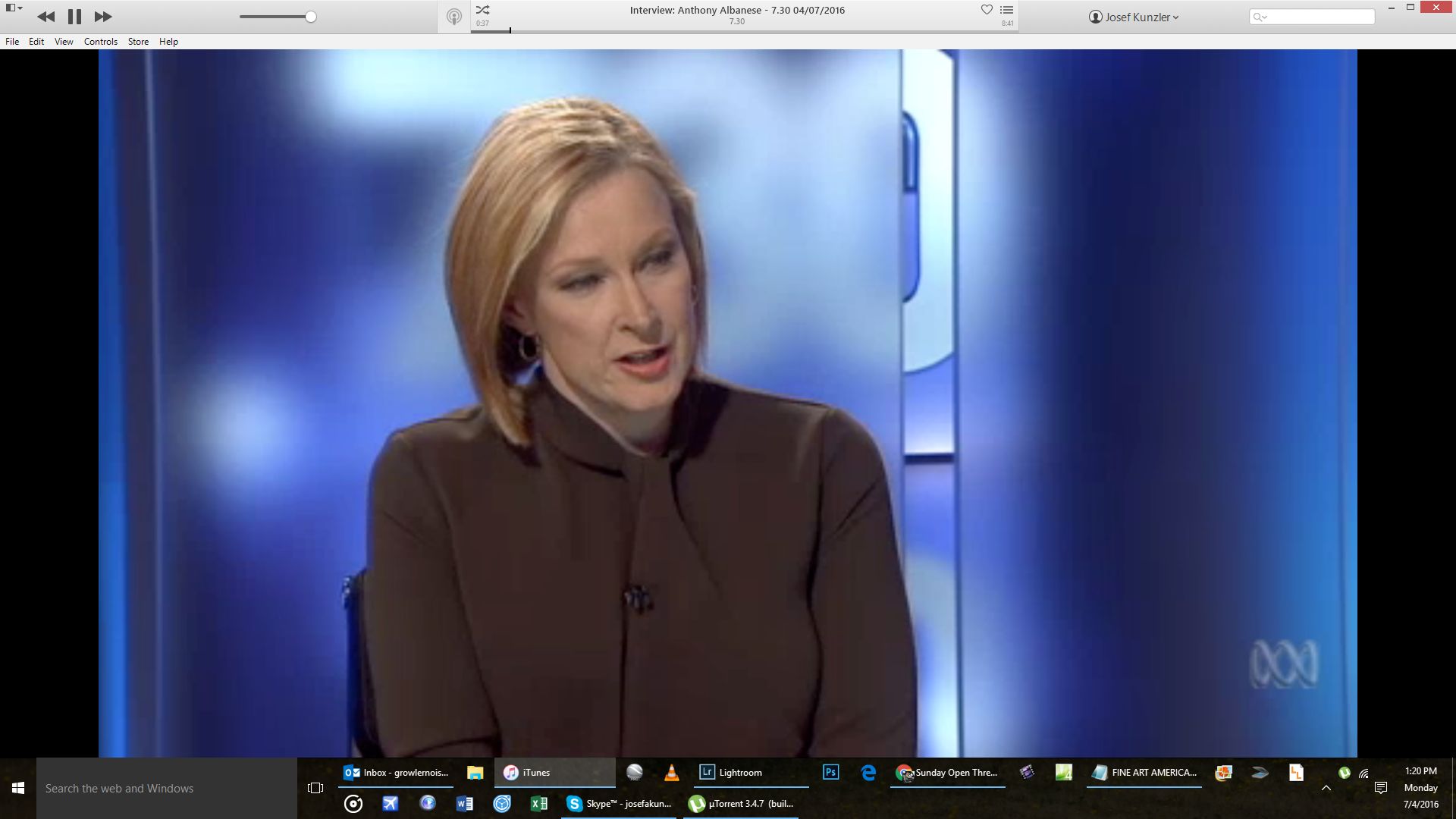
Task: Open the mini player window menu dropdown
Action: (14, 8)
